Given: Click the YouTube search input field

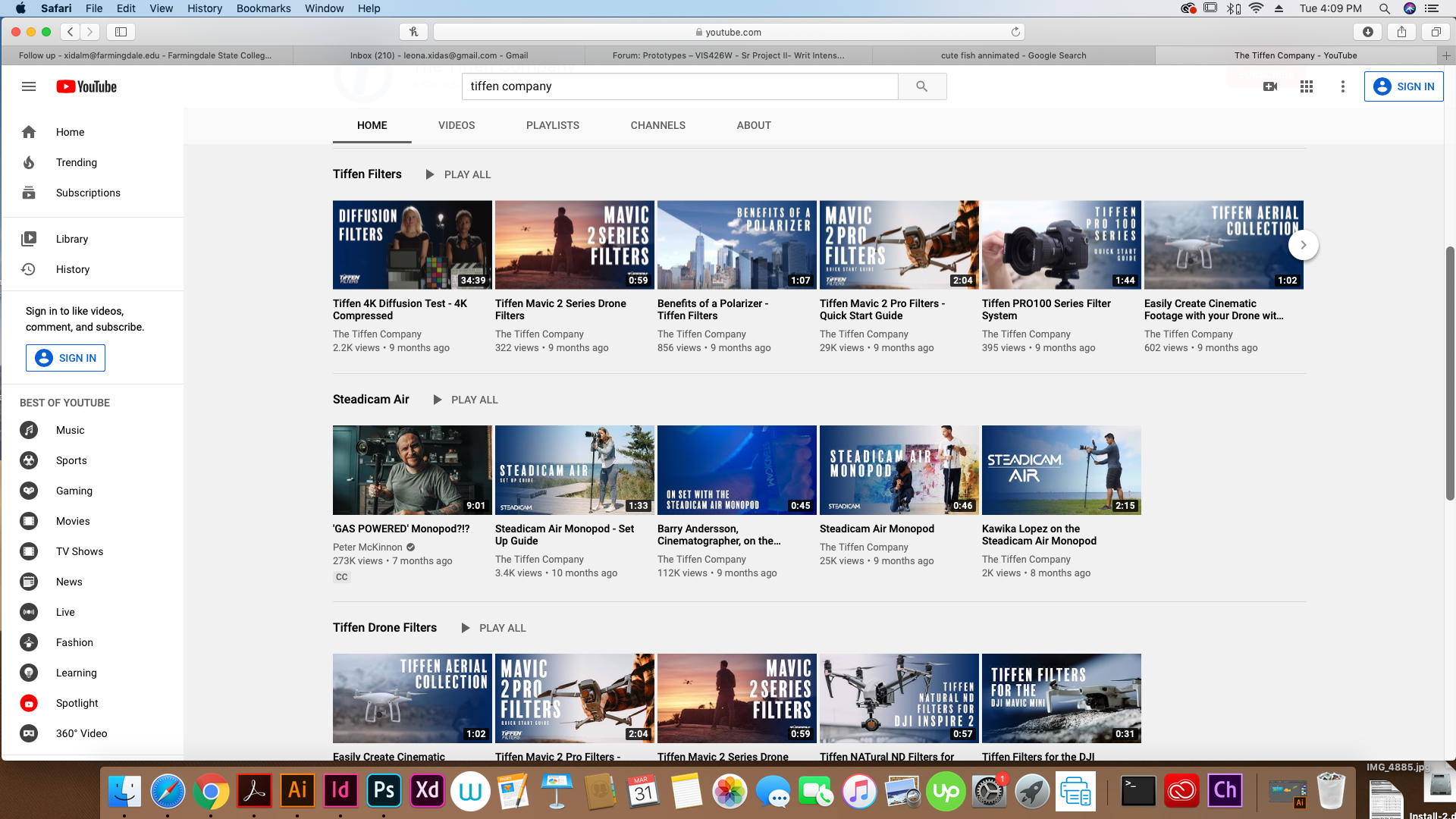Looking at the screenshot, I should (680, 86).
